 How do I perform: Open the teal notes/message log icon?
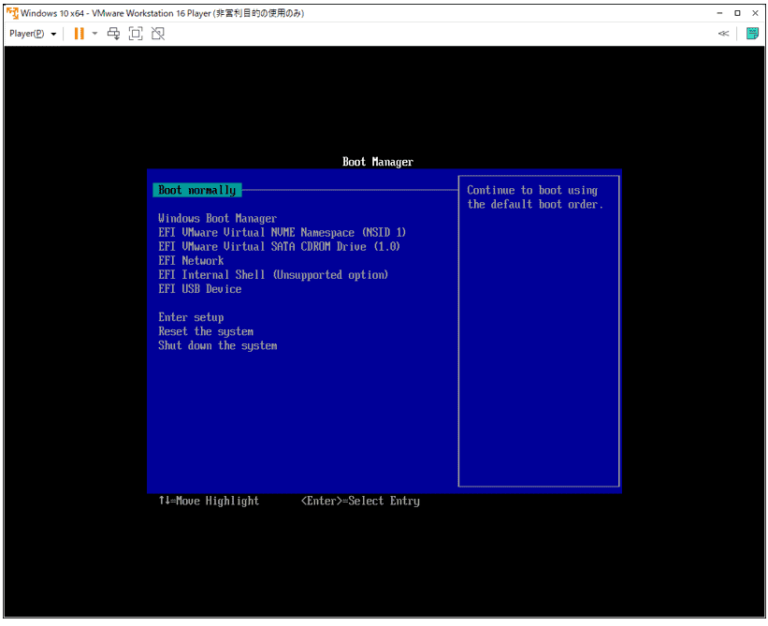752,33
